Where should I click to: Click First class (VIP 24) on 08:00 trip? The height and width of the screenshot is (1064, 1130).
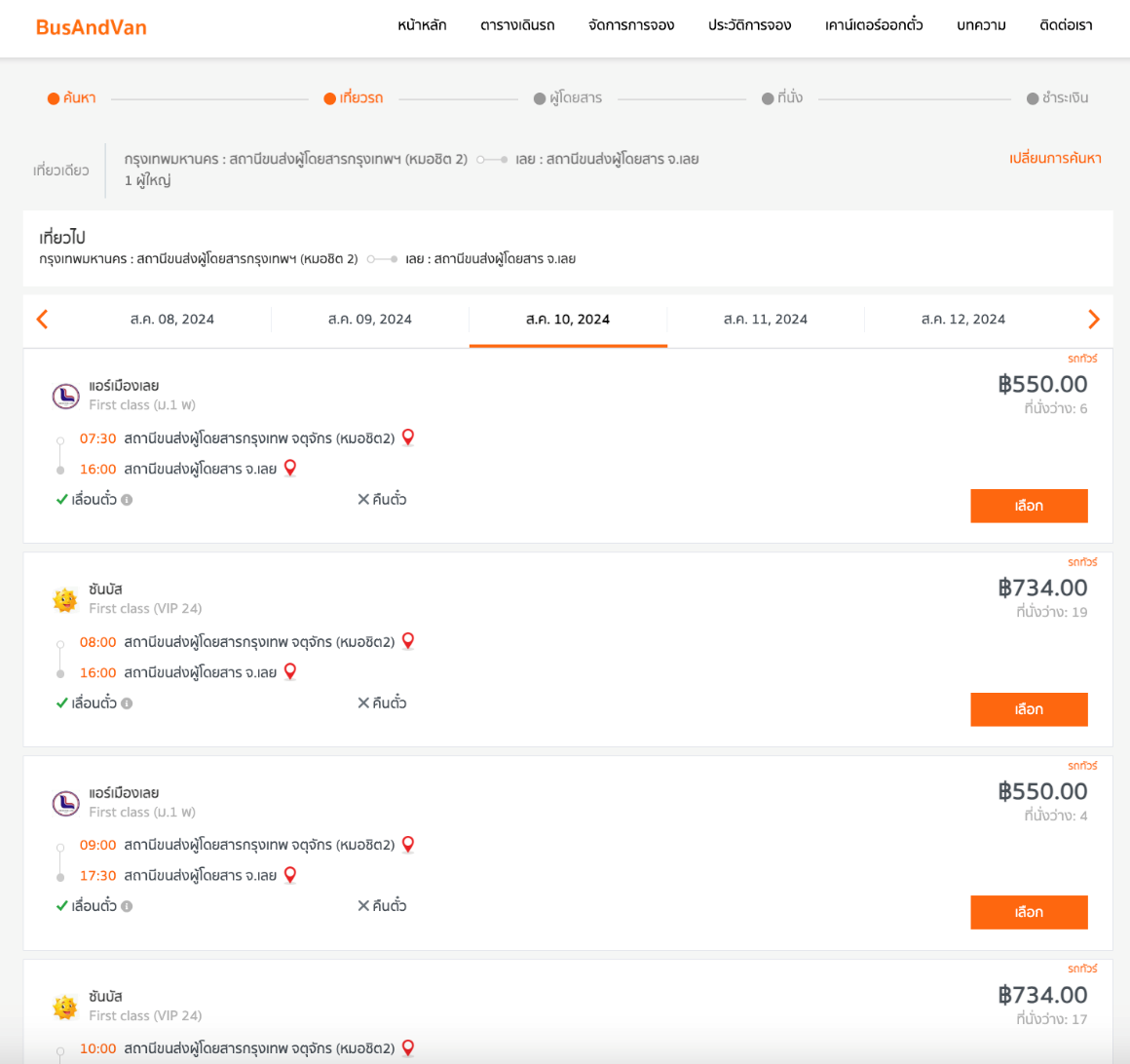pyautogui.click(x=145, y=608)
